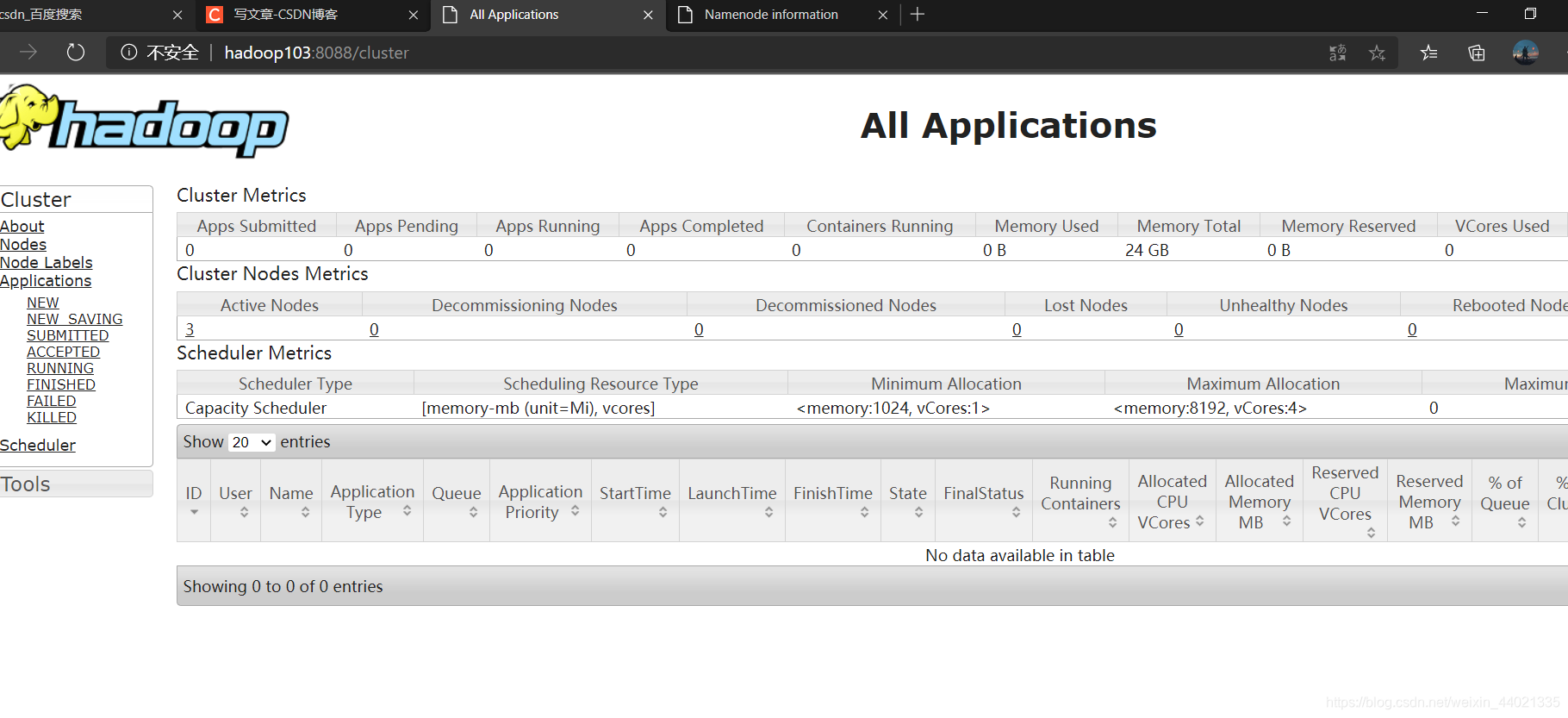1568x718 pixels.
Task: Open the About link
Action: coord(22,226)
